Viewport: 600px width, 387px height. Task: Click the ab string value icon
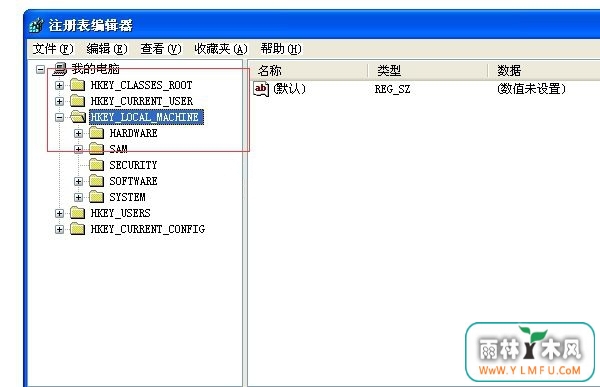click(261, 89)
